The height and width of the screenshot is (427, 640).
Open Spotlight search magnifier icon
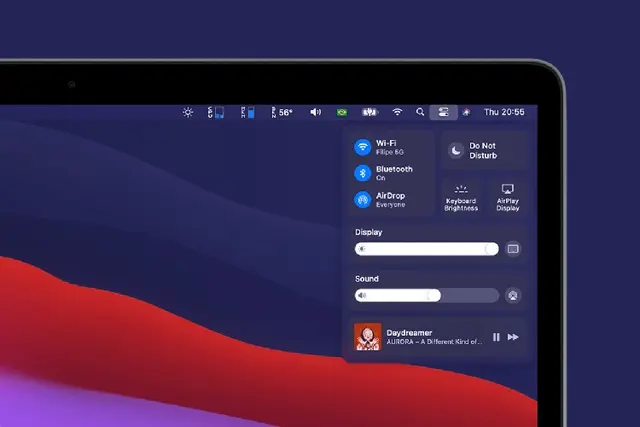click(420, 112)
